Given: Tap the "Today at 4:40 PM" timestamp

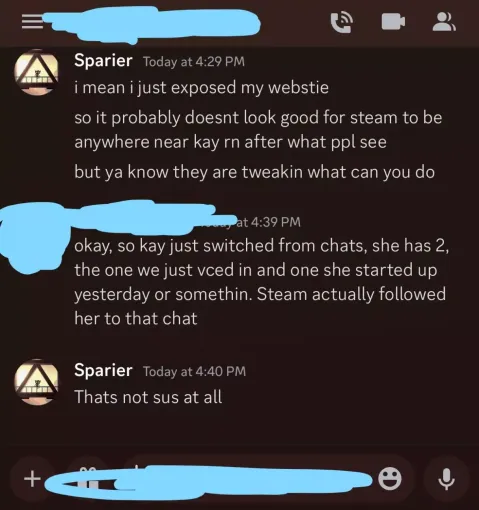Looking at the screenshot, I should click(x=195, y=371).
